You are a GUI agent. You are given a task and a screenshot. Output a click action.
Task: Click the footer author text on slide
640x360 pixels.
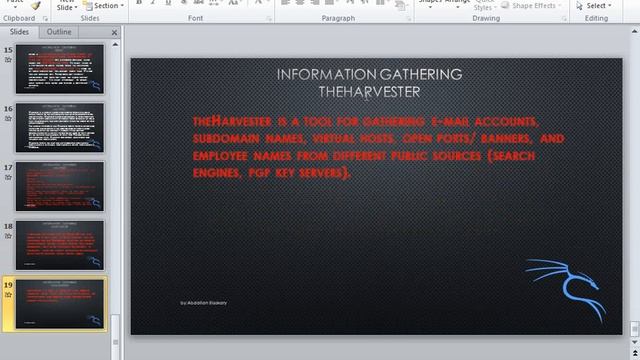click(203, 303)
